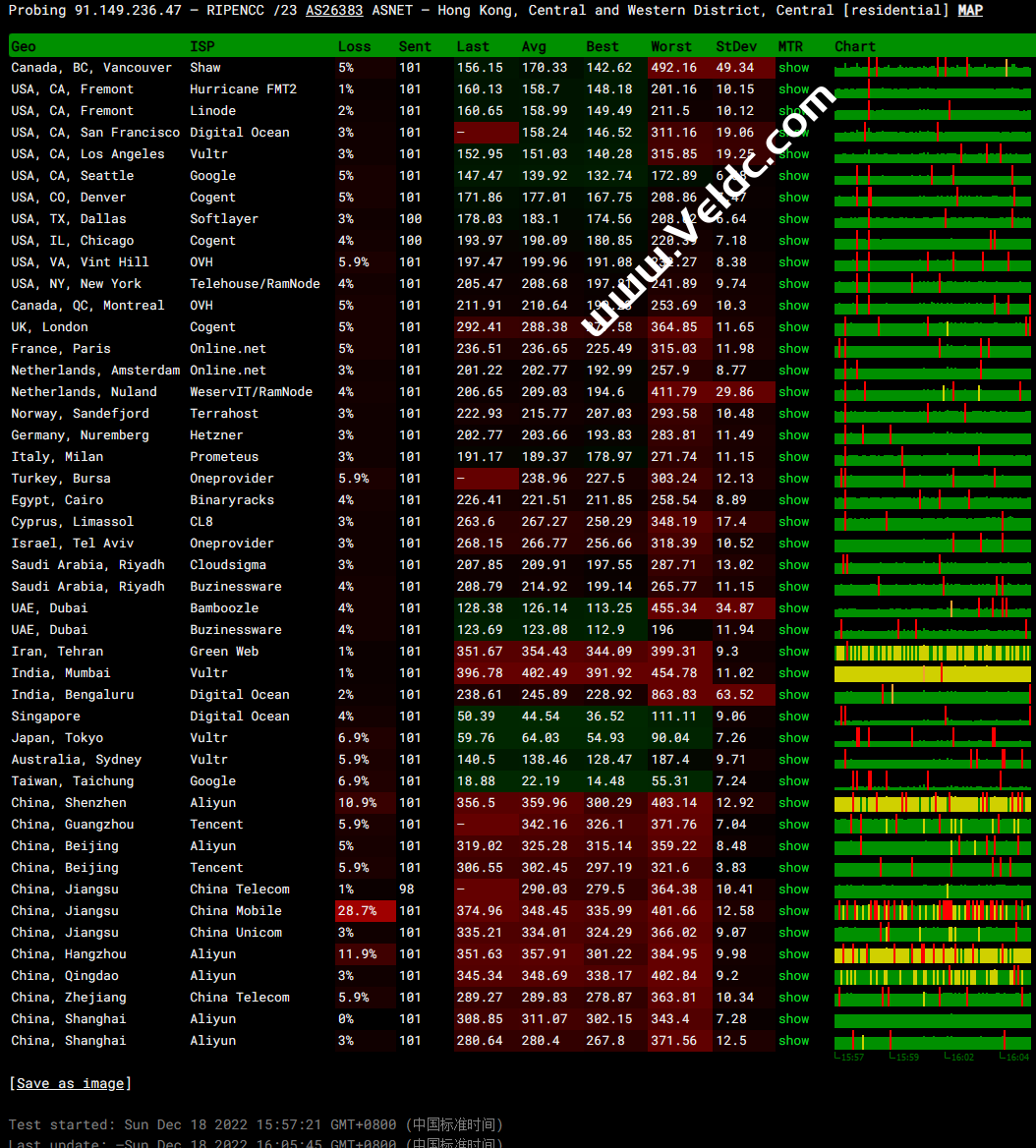Click the Save as image link
The image size is (1036, 1148).
coord(71,1083)
